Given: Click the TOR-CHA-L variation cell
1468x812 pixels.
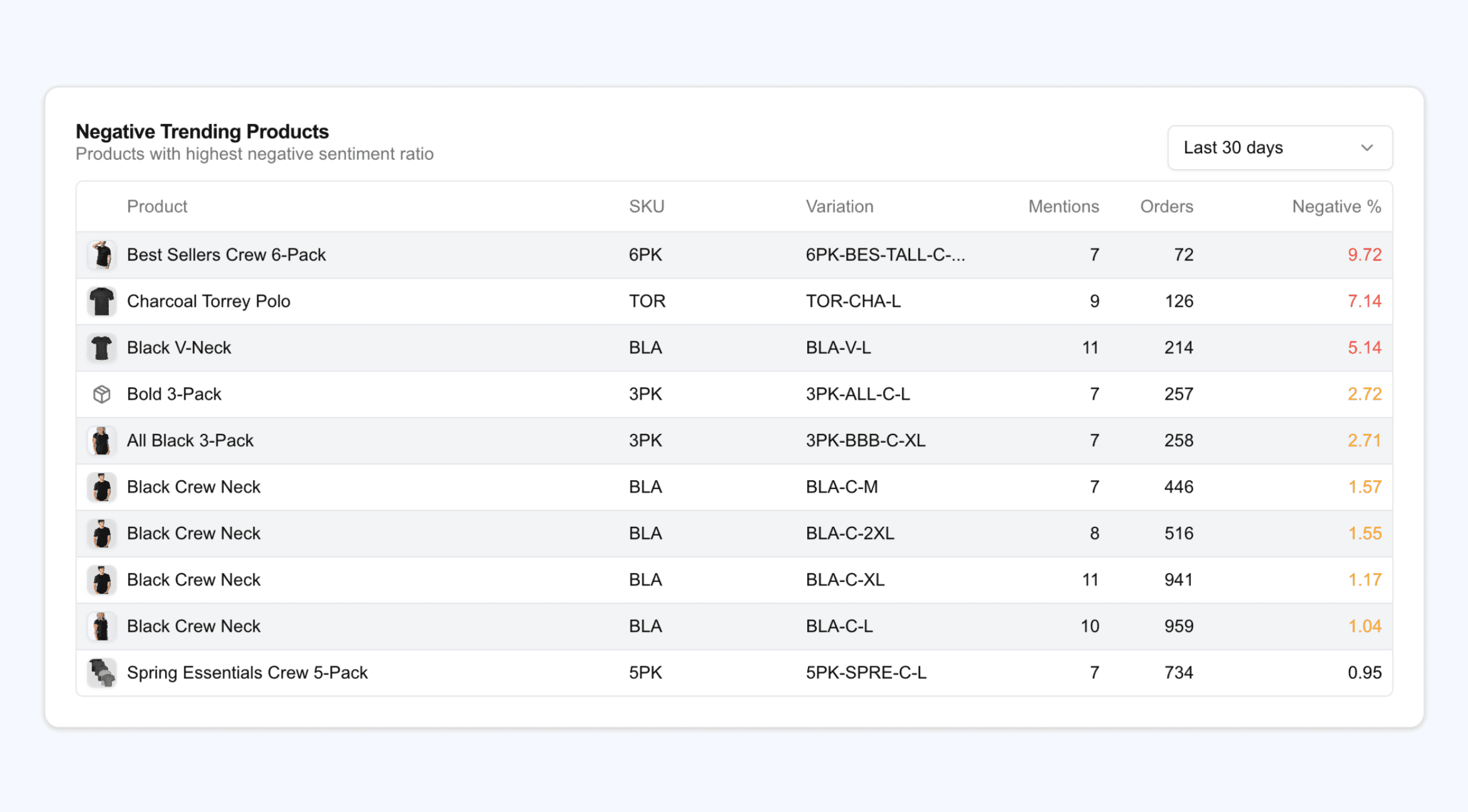Looking at the screenshot, I should point(854,301).
